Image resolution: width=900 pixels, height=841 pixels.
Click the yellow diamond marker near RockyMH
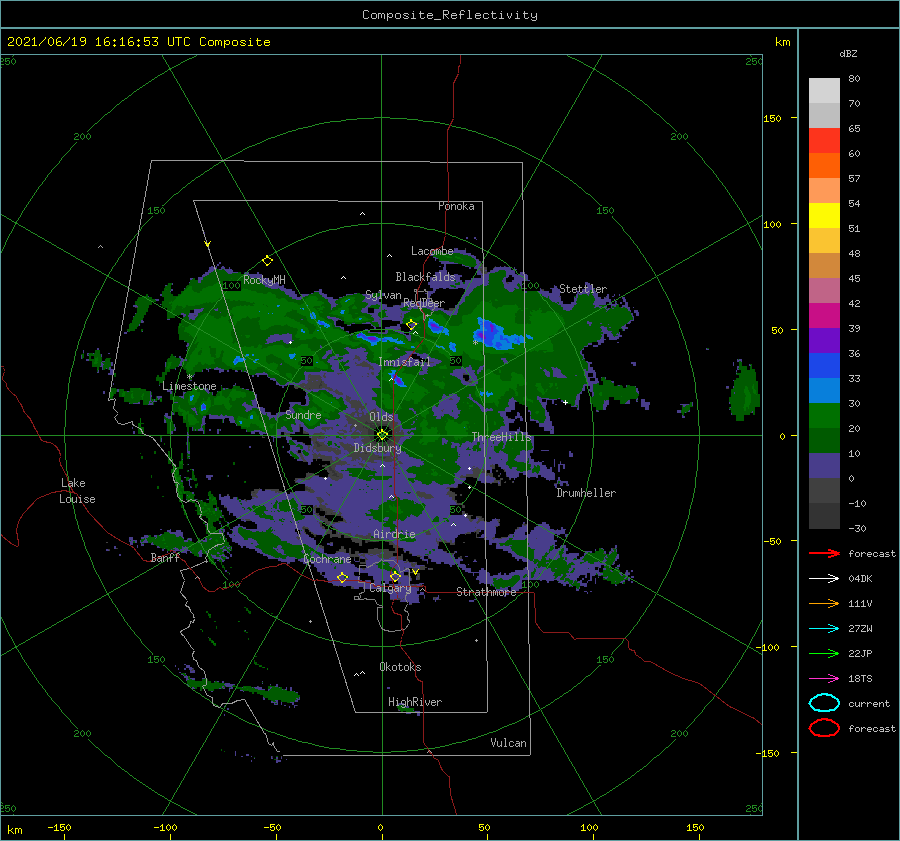[x=267, y=261]
